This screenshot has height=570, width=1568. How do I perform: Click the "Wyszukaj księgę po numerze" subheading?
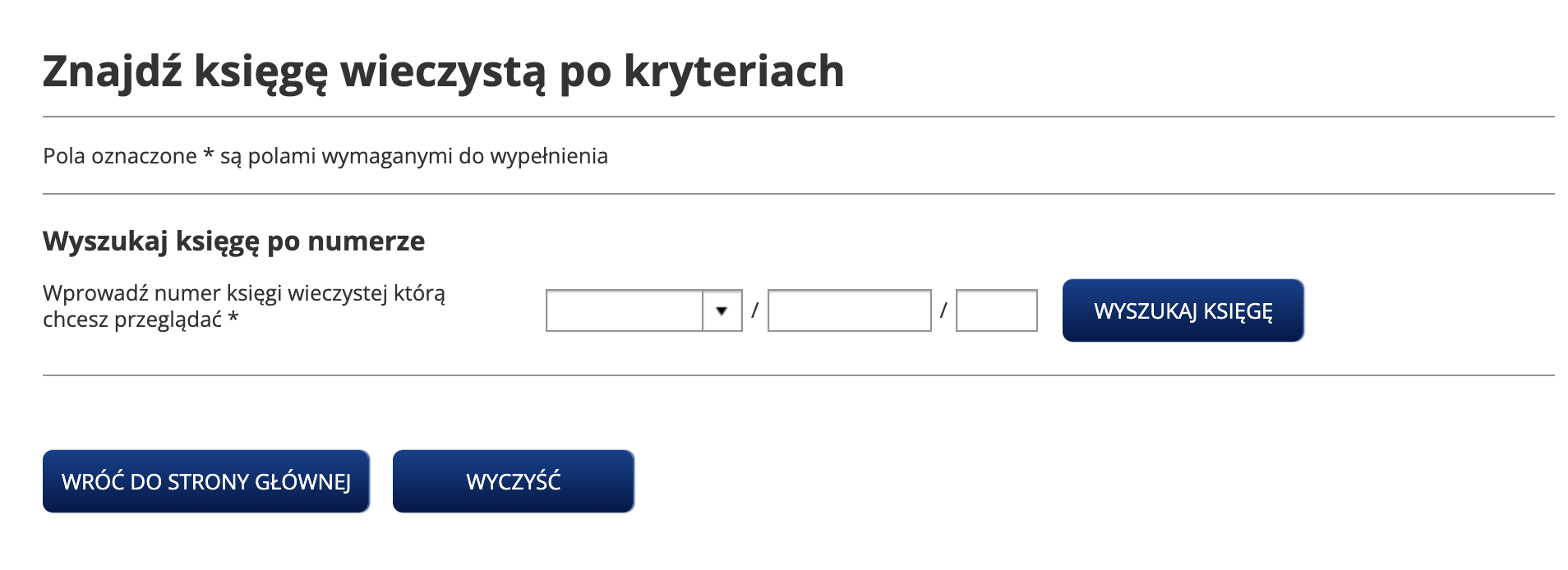[x=234, y=241]
